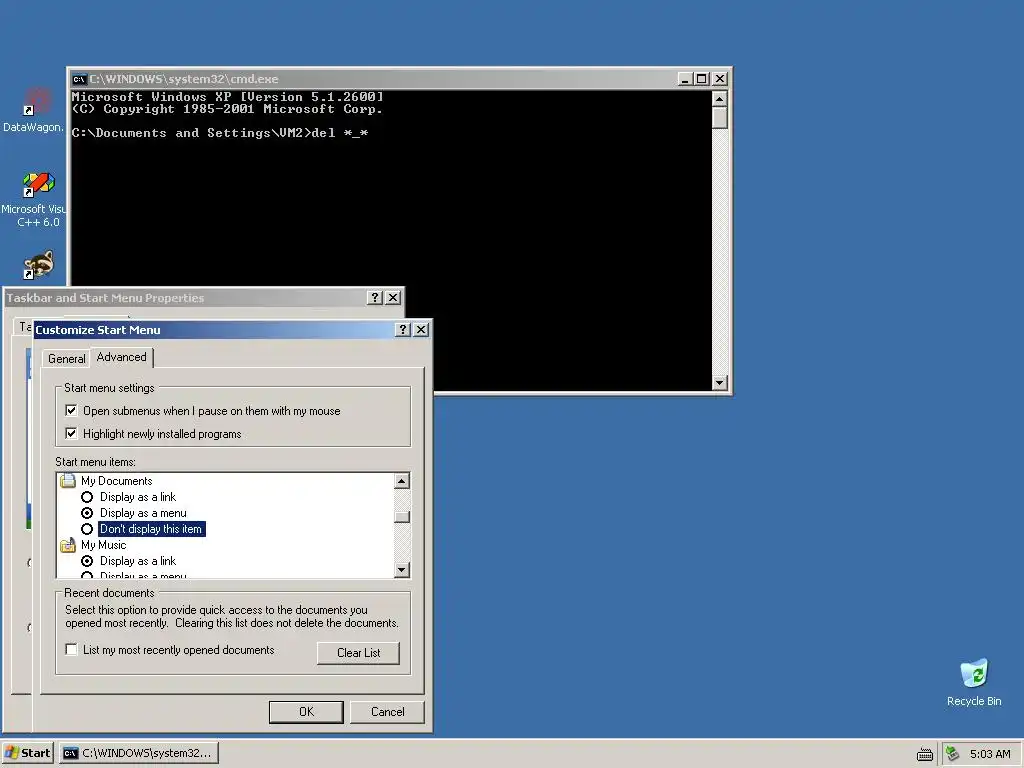Click scroll up arrow in cmd window

coord(719,99)
